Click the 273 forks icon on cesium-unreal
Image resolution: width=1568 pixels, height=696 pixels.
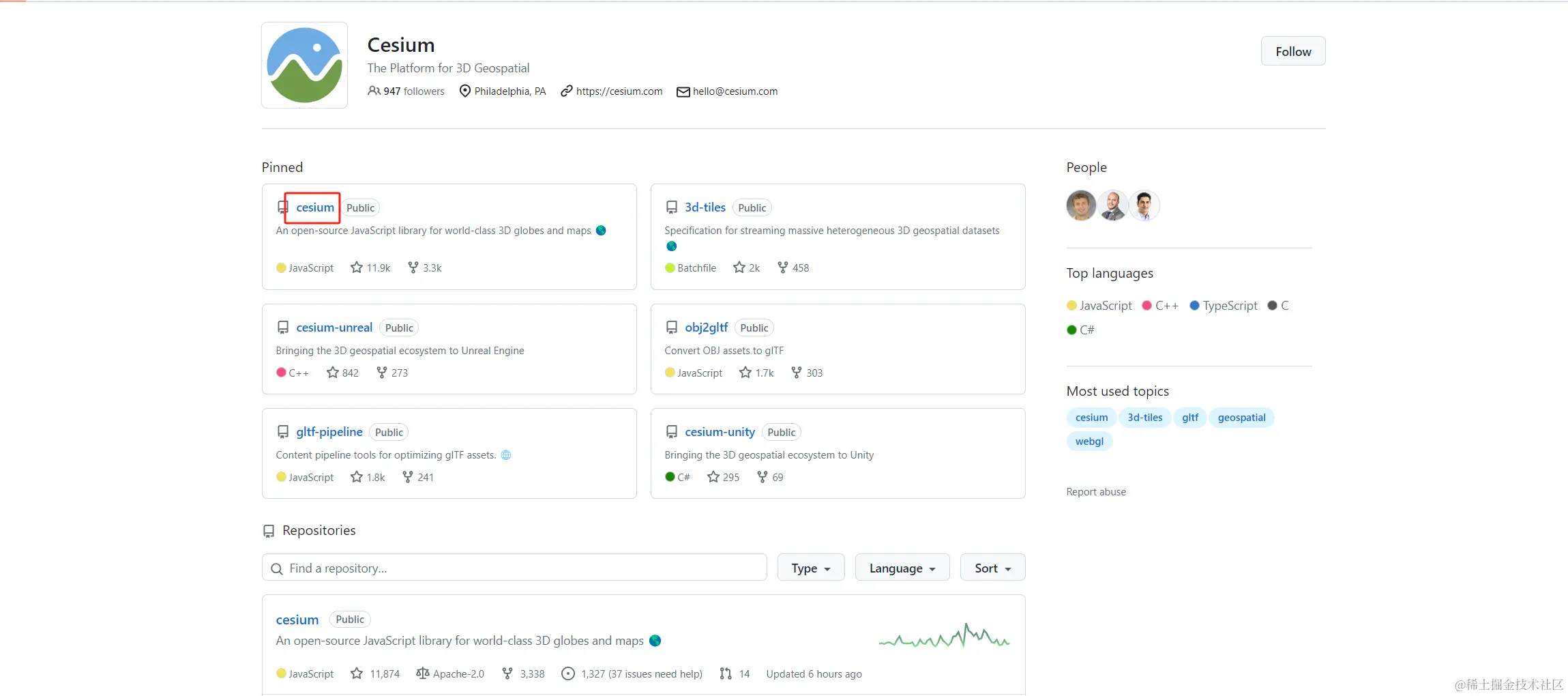coord(381,373)
